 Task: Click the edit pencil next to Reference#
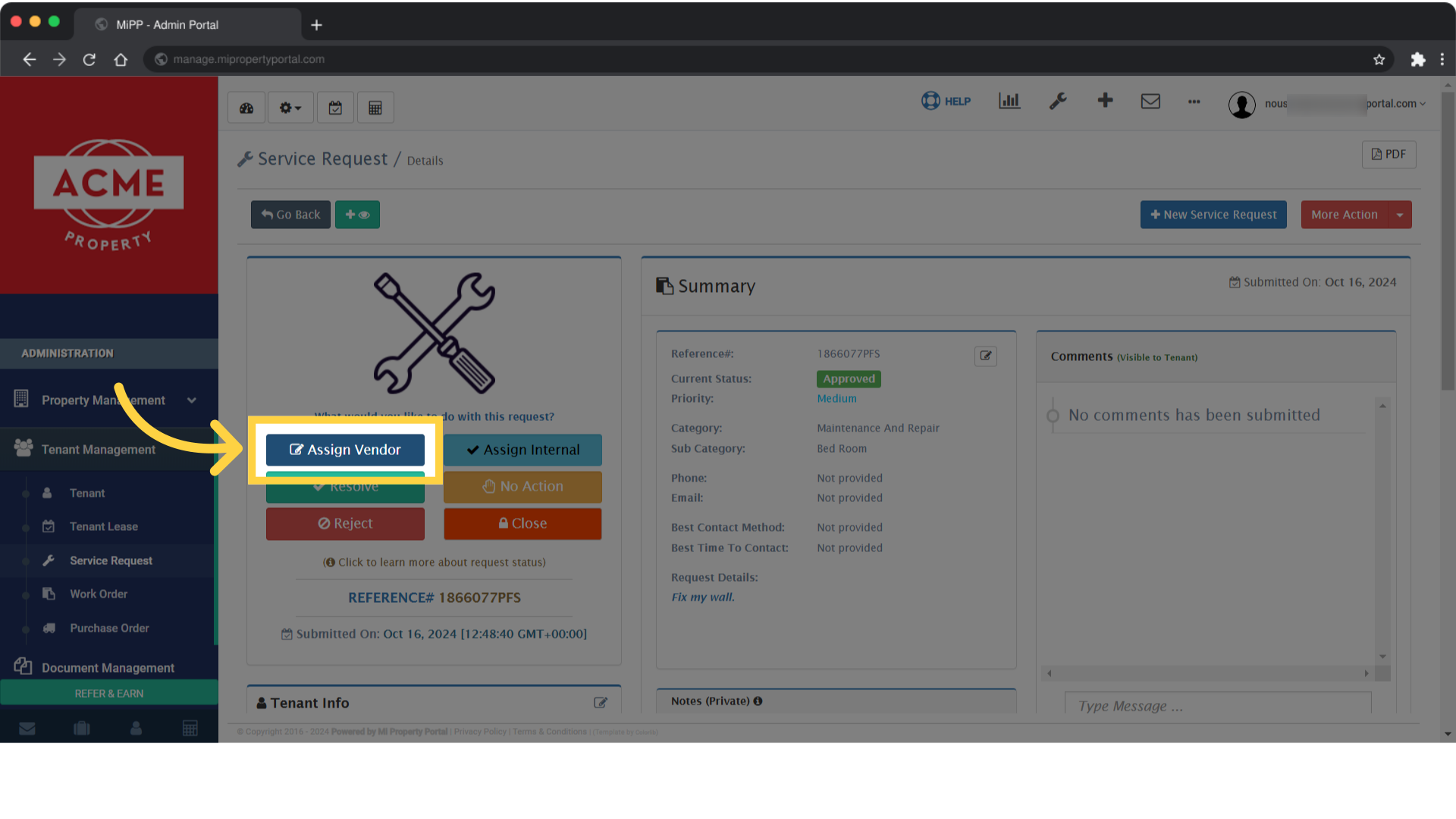(x=985, y=356)
